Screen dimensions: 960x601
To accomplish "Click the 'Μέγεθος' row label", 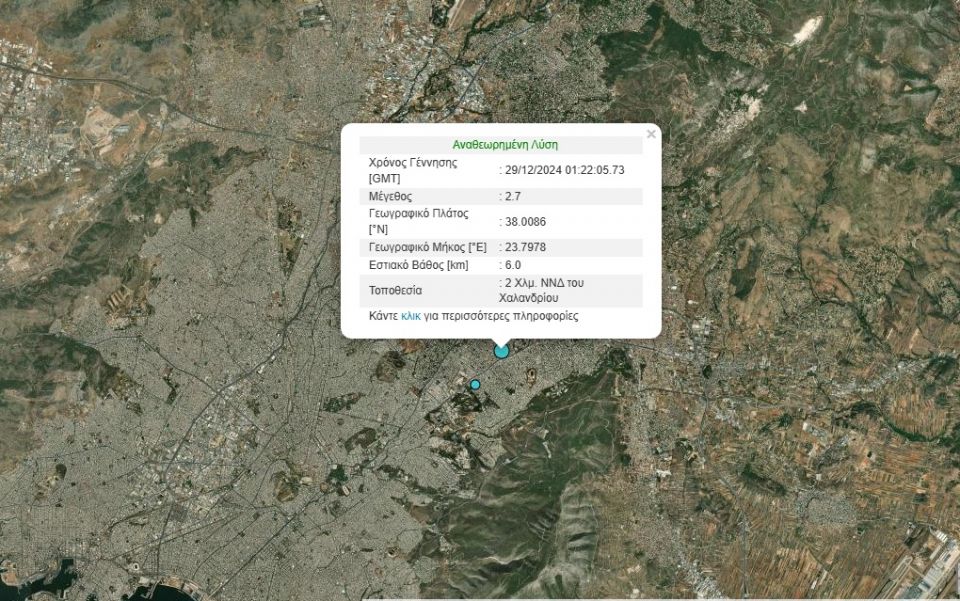I will click(x=390, y=196).
